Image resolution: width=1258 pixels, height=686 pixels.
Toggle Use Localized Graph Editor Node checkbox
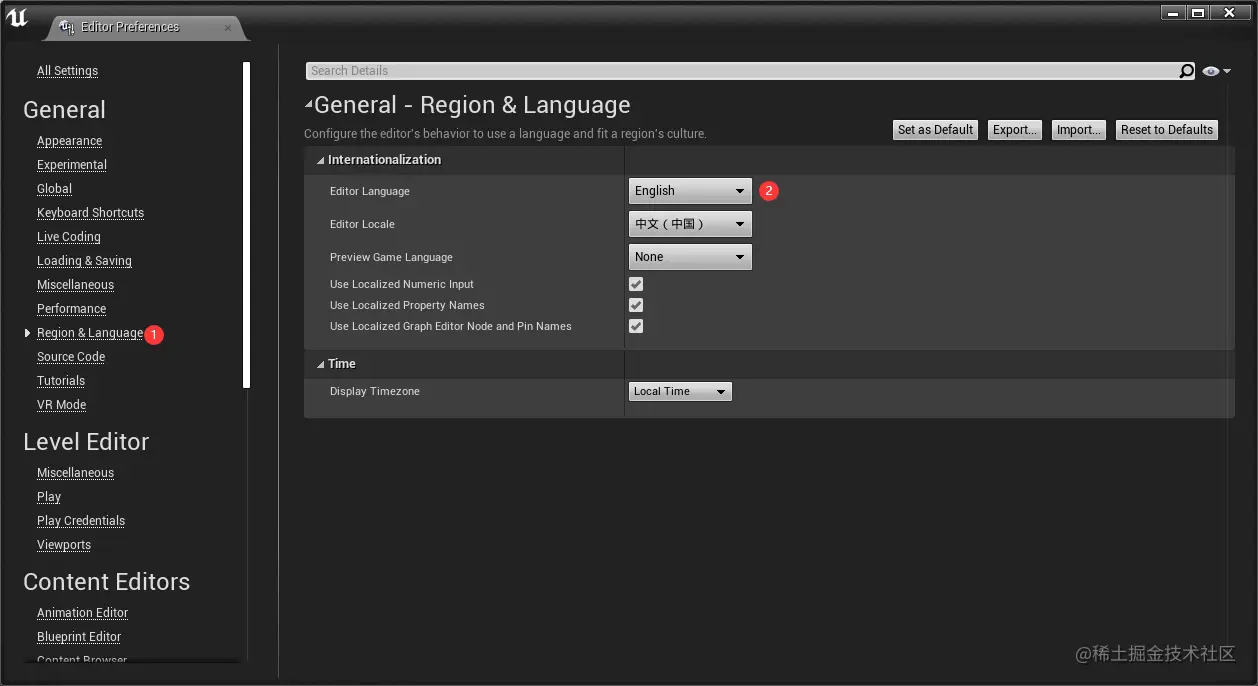tap(636, 327)
